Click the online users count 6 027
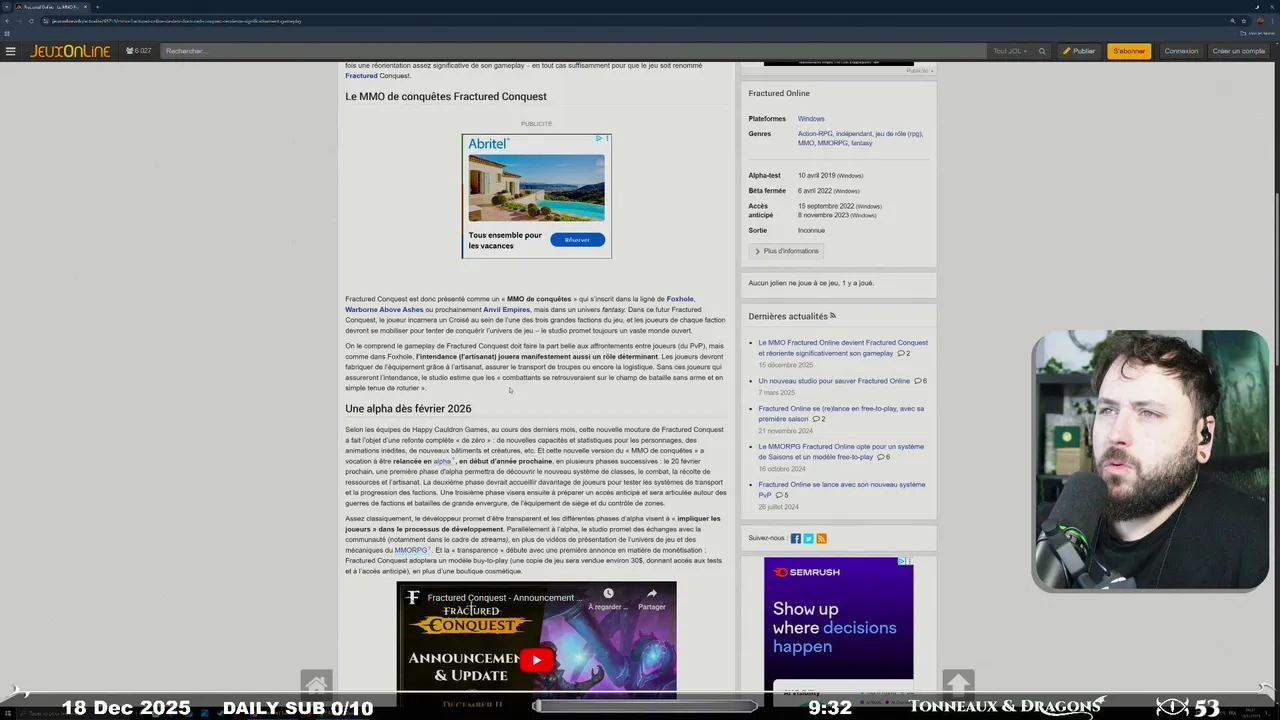1280x720 pixels. tap(139, 51)
